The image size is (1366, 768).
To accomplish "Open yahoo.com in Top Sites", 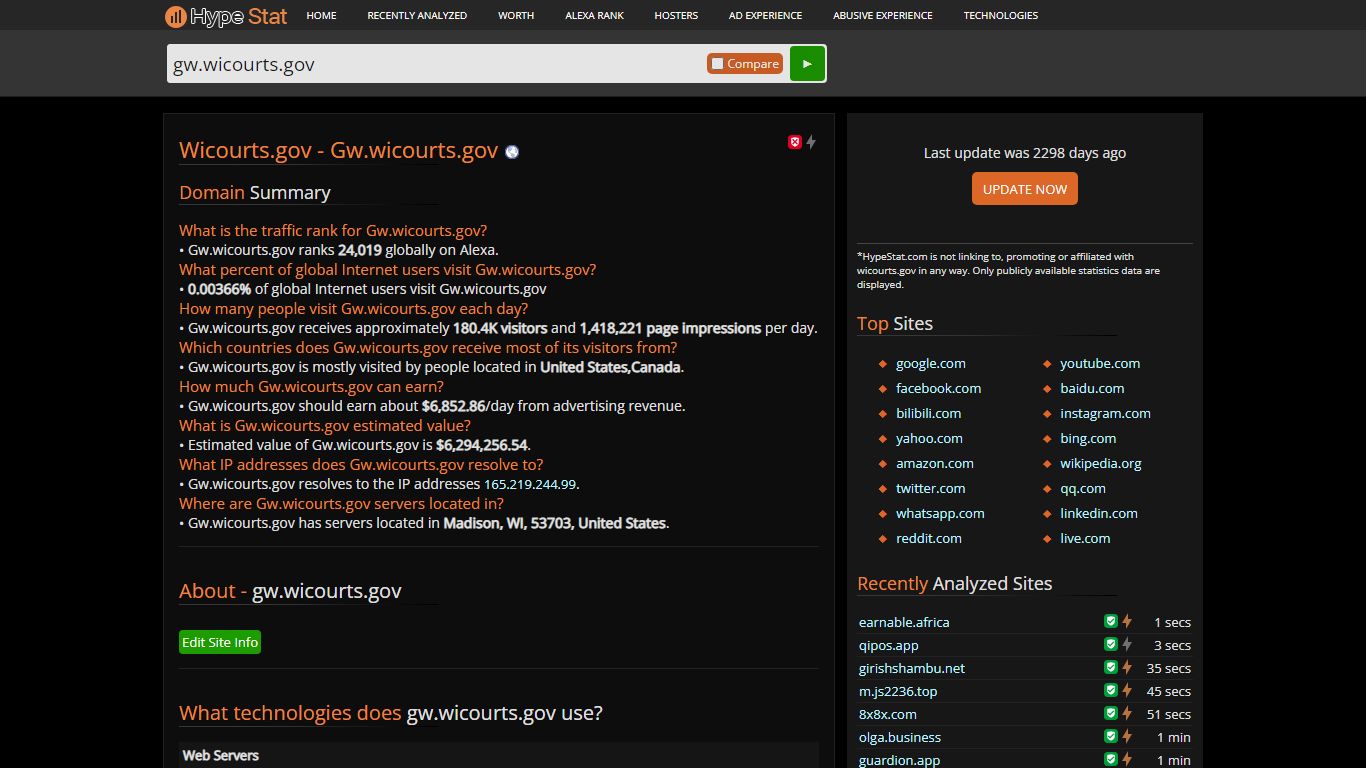I will point(929,438).
